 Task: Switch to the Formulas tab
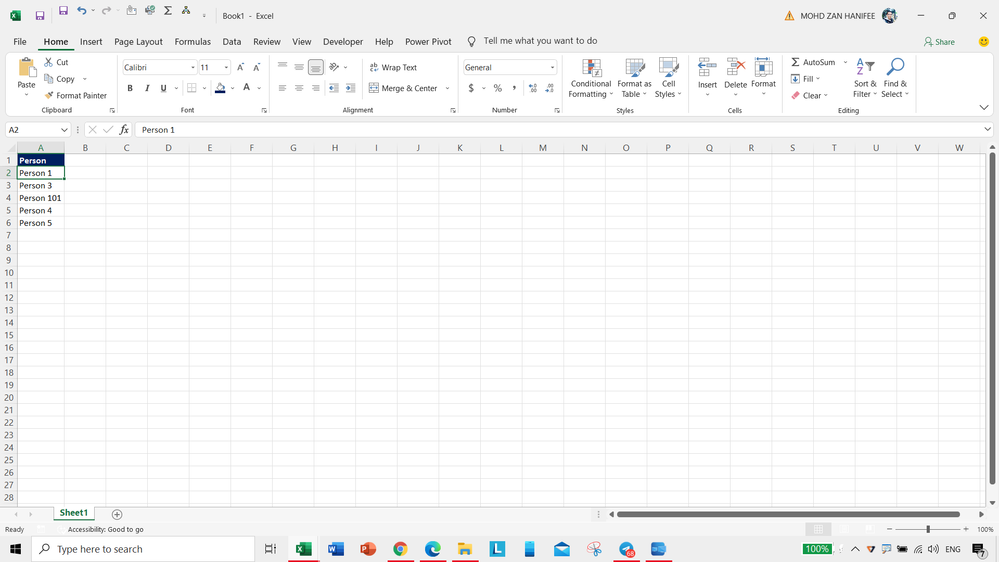[x=192, y=41]
